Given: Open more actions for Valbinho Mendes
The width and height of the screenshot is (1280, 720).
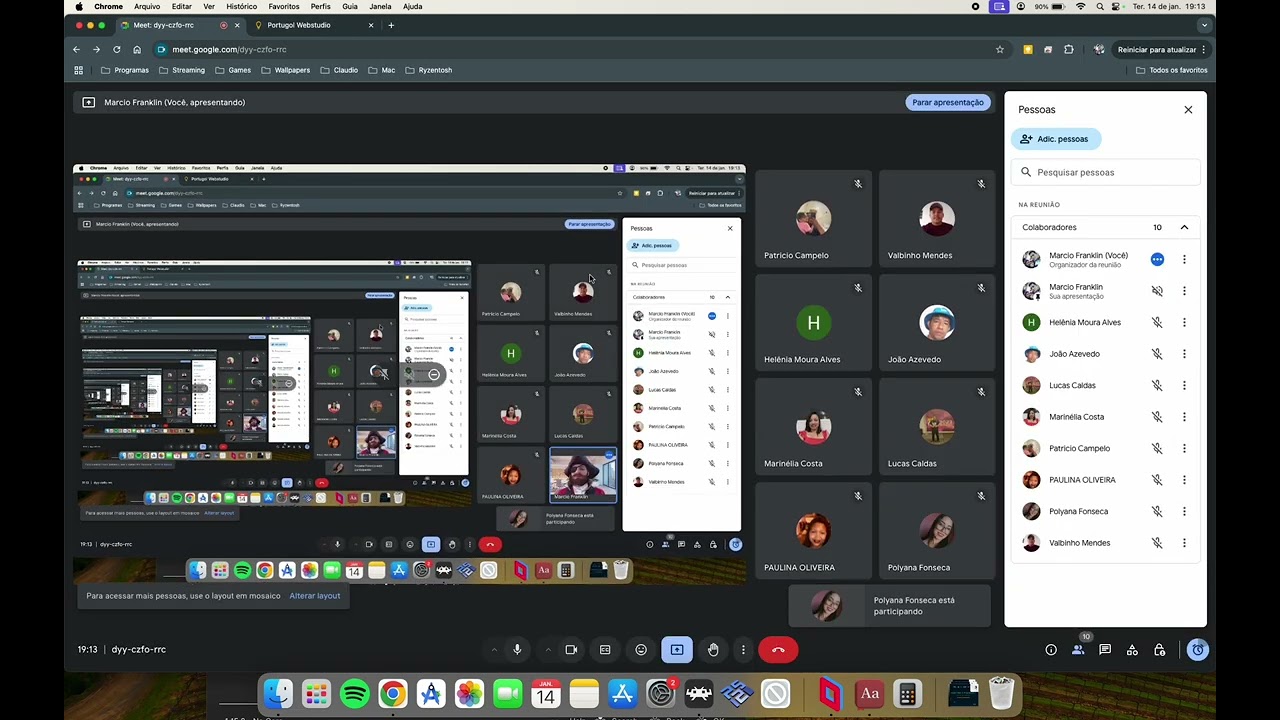Looking at the screenshot, I should click(1184, 543).
